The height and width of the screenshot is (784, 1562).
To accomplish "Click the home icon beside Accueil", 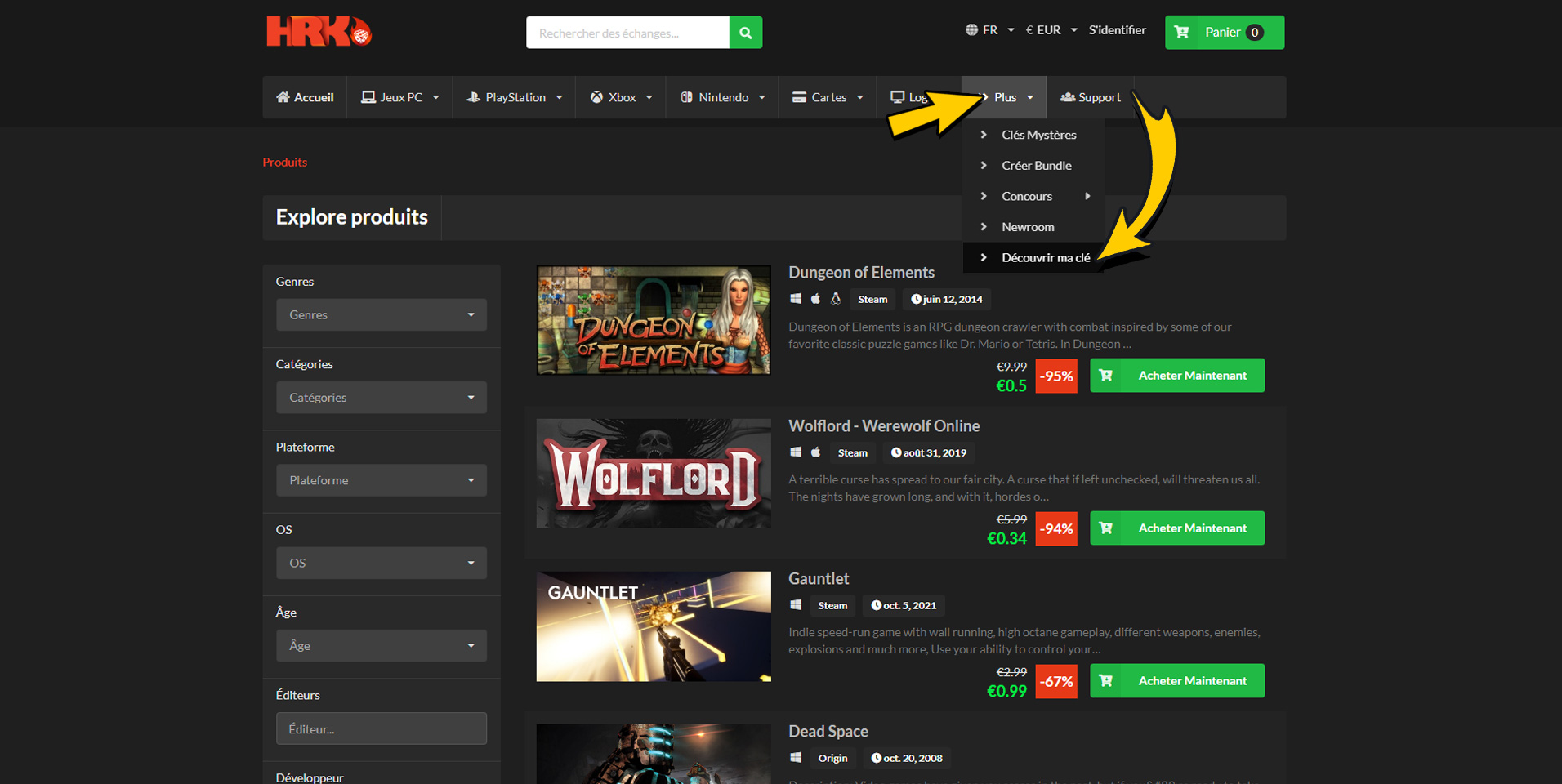I will click(283, 97).
